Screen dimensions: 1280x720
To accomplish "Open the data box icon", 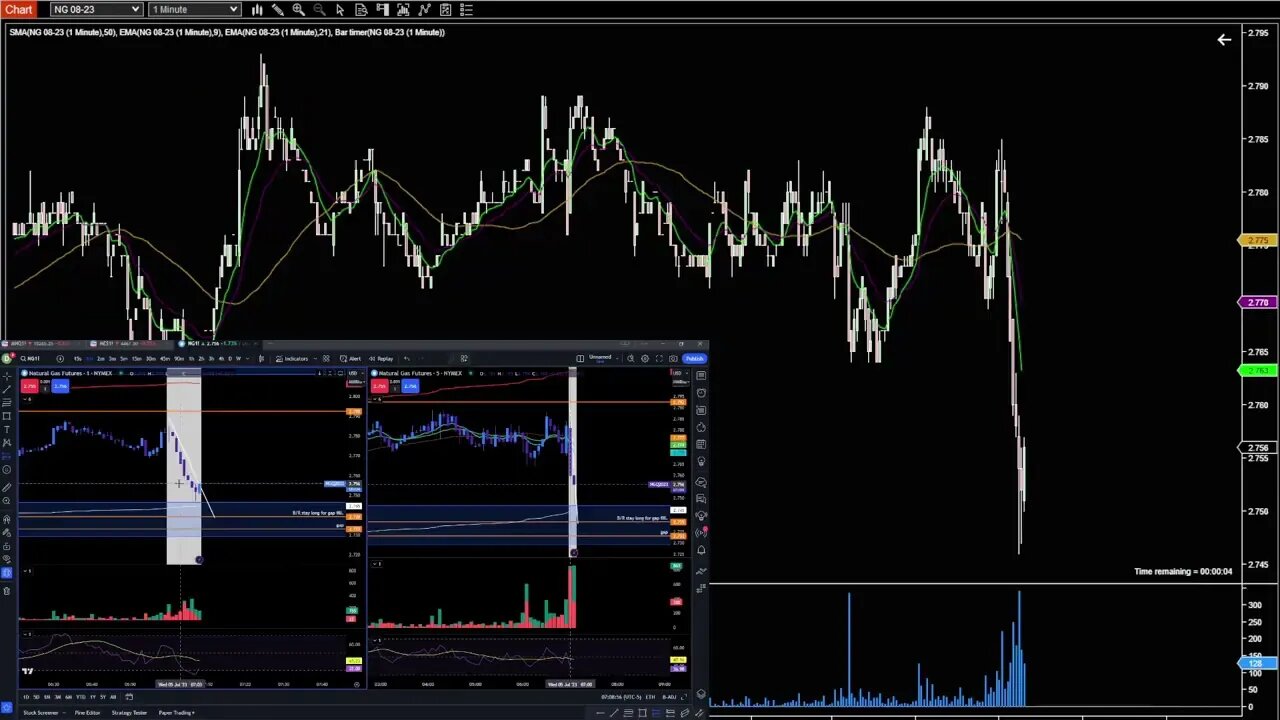I will (x=361, y=9).
